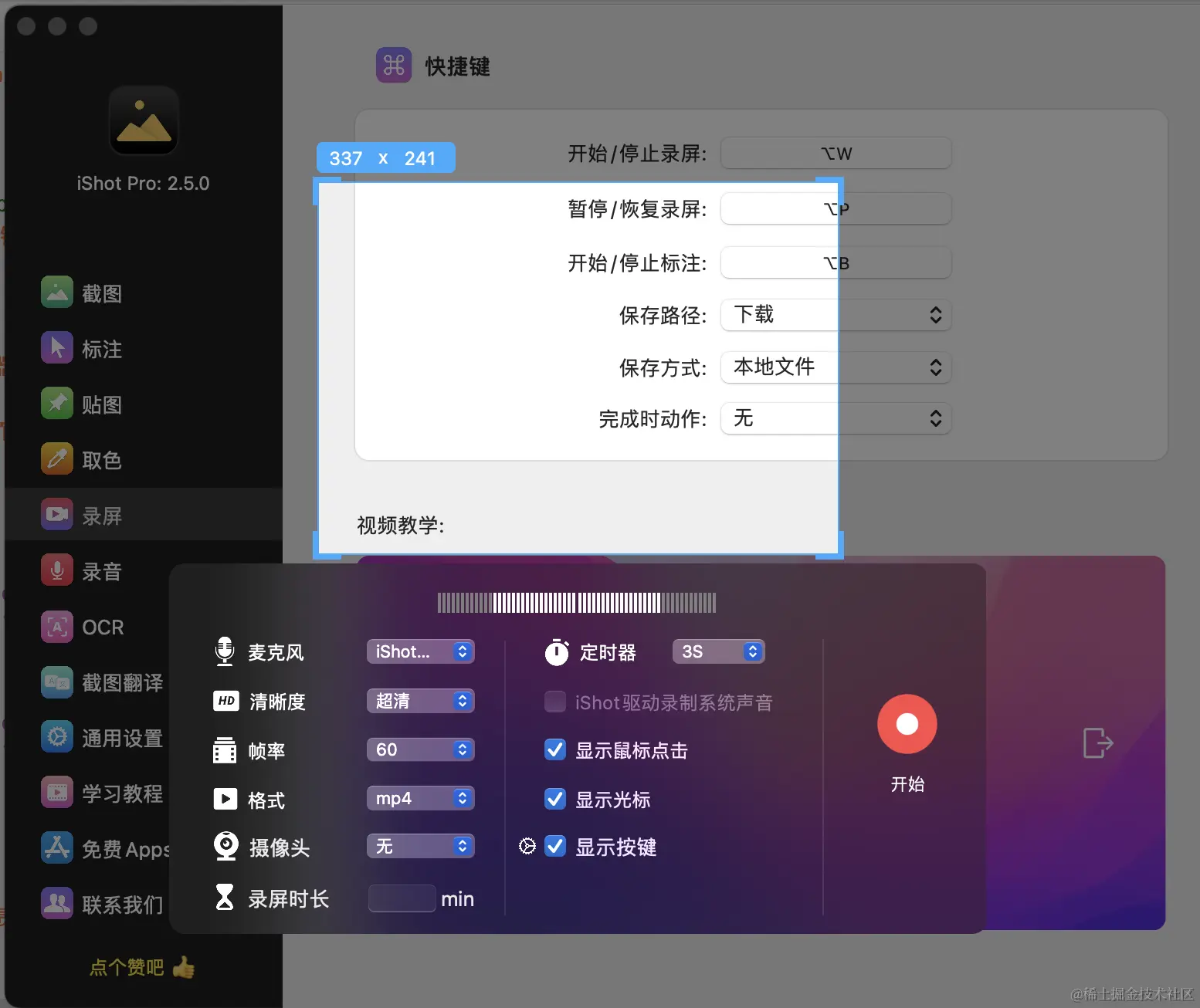Open the 取色 color picker tool

click(x=100, y=459)
